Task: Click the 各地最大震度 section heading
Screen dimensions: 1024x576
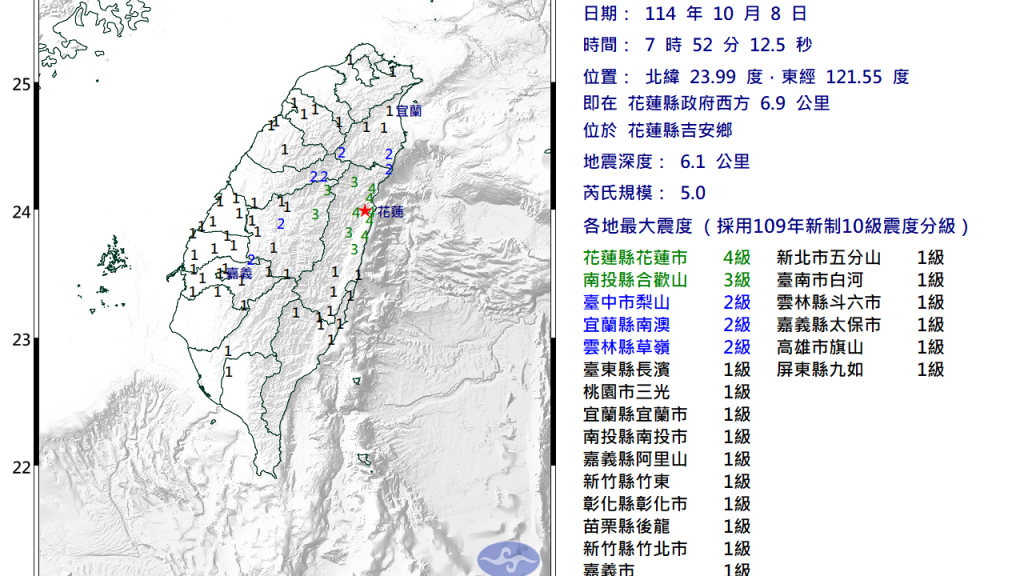Action: coord(776,226)
